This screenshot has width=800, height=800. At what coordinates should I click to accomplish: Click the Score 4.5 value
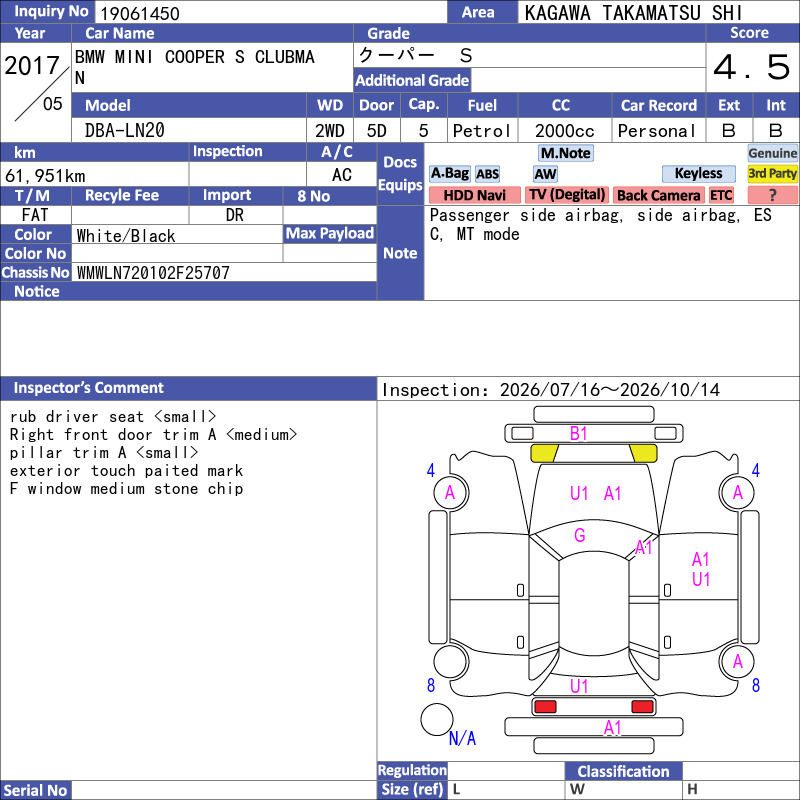(x=752, y=67)
